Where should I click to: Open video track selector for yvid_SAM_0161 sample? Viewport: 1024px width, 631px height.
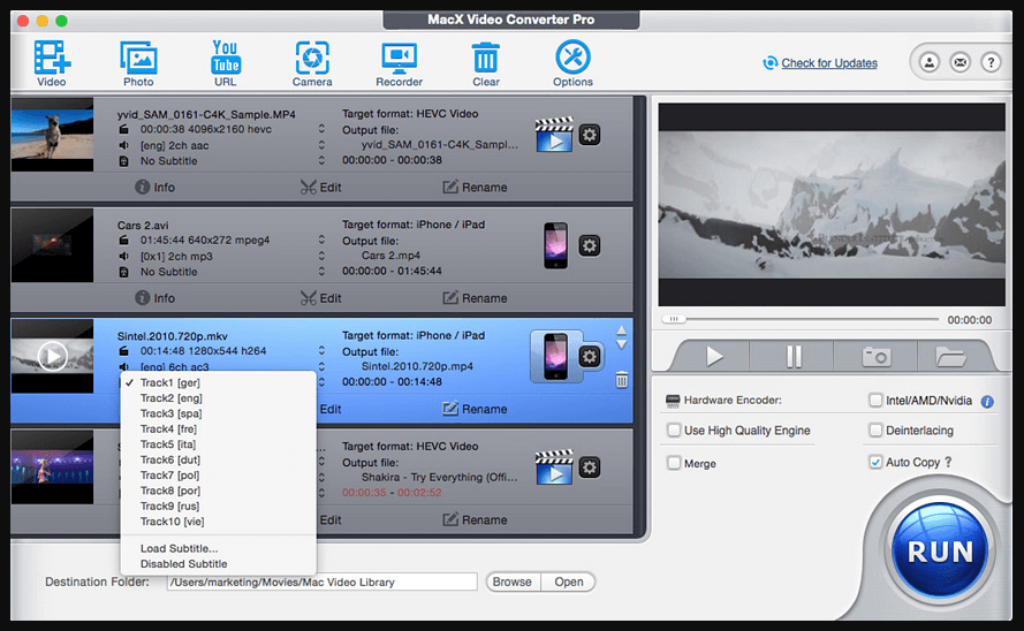tap(321, 129)
